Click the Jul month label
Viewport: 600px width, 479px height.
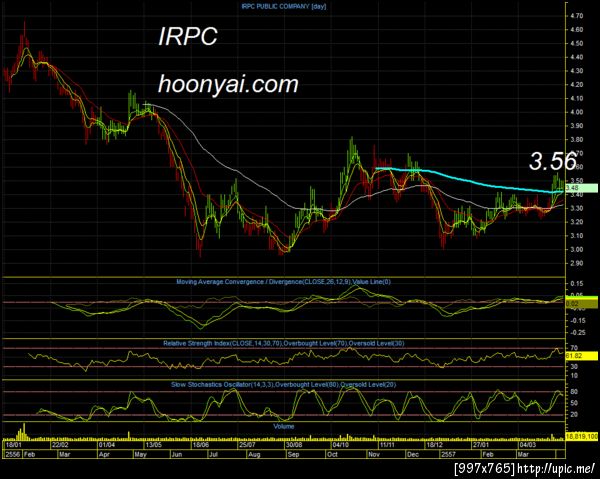[x=213, y=455]
